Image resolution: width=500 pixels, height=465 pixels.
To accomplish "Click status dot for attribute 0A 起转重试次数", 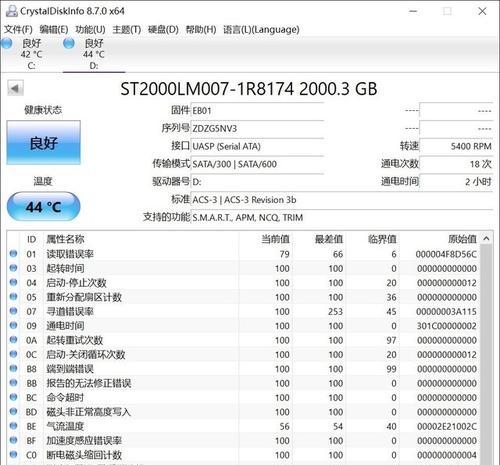I will [13, 340].
